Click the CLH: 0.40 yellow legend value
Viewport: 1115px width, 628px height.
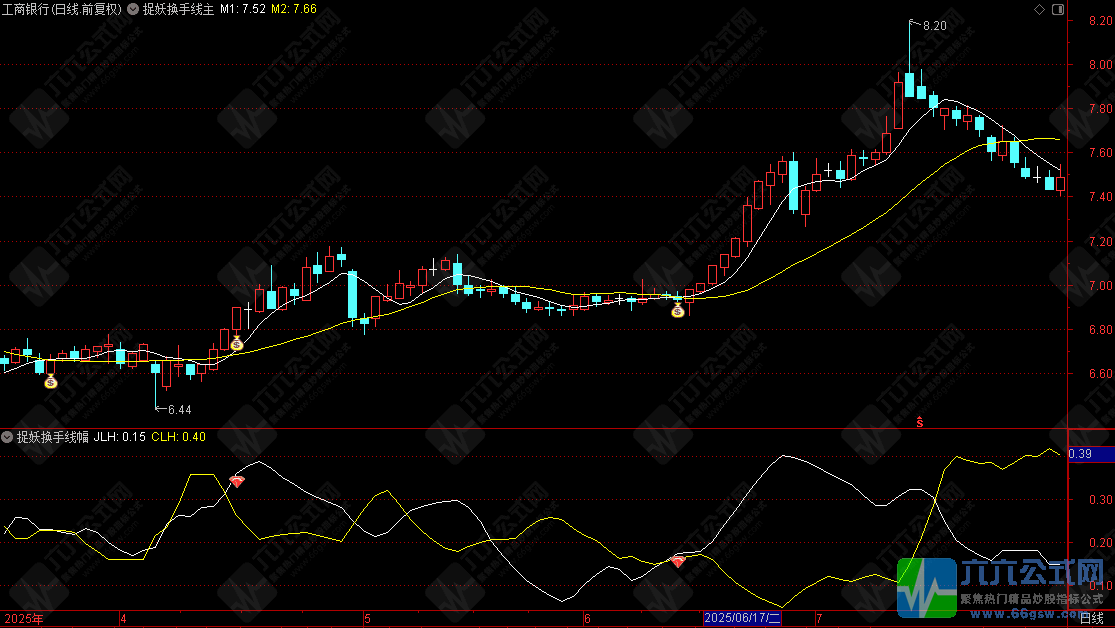(178, 437)
